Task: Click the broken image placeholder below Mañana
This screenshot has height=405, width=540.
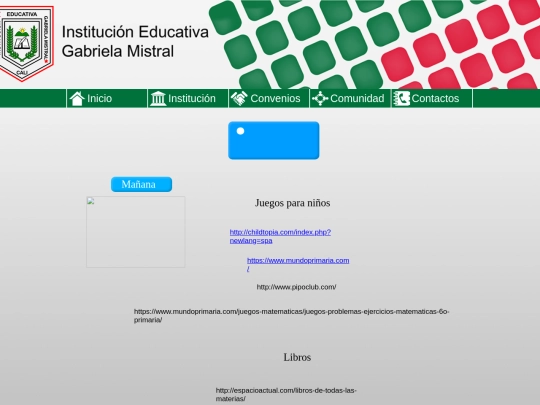Action: coord(136,232)
